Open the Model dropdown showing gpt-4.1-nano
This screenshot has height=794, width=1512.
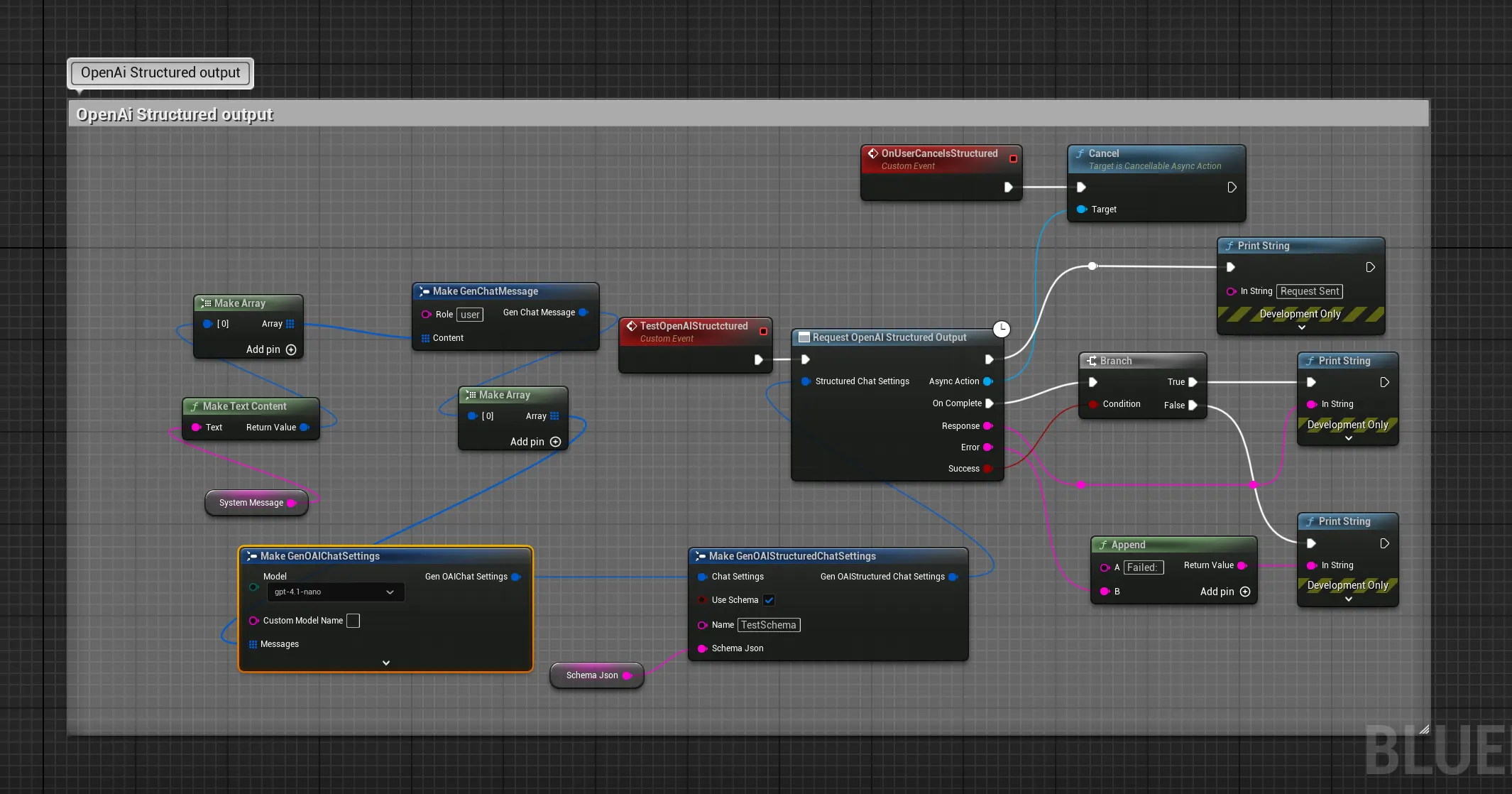[336, 592]
